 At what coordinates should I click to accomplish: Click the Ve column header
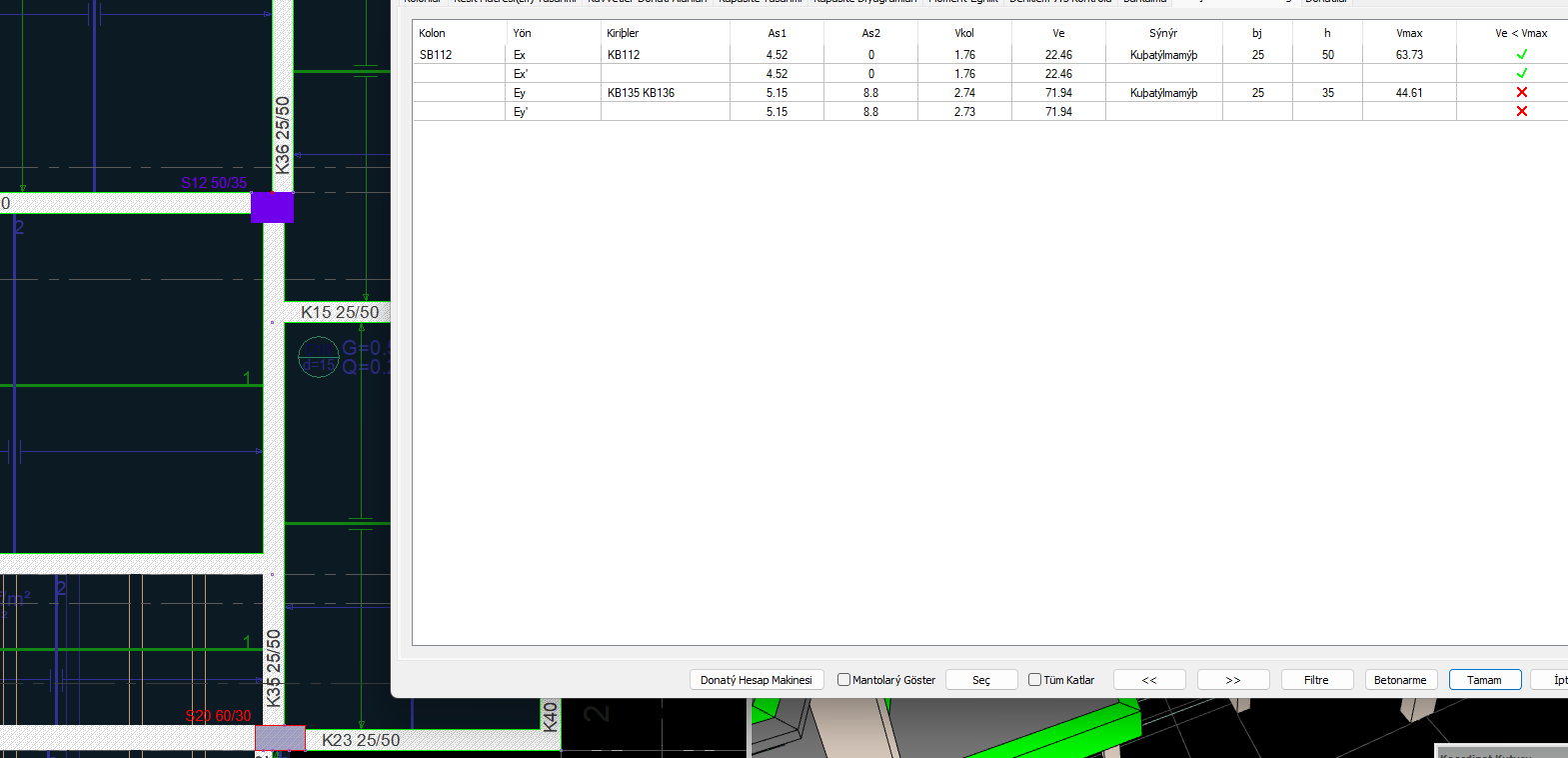pyautogui.click(x=1058, y=33)
